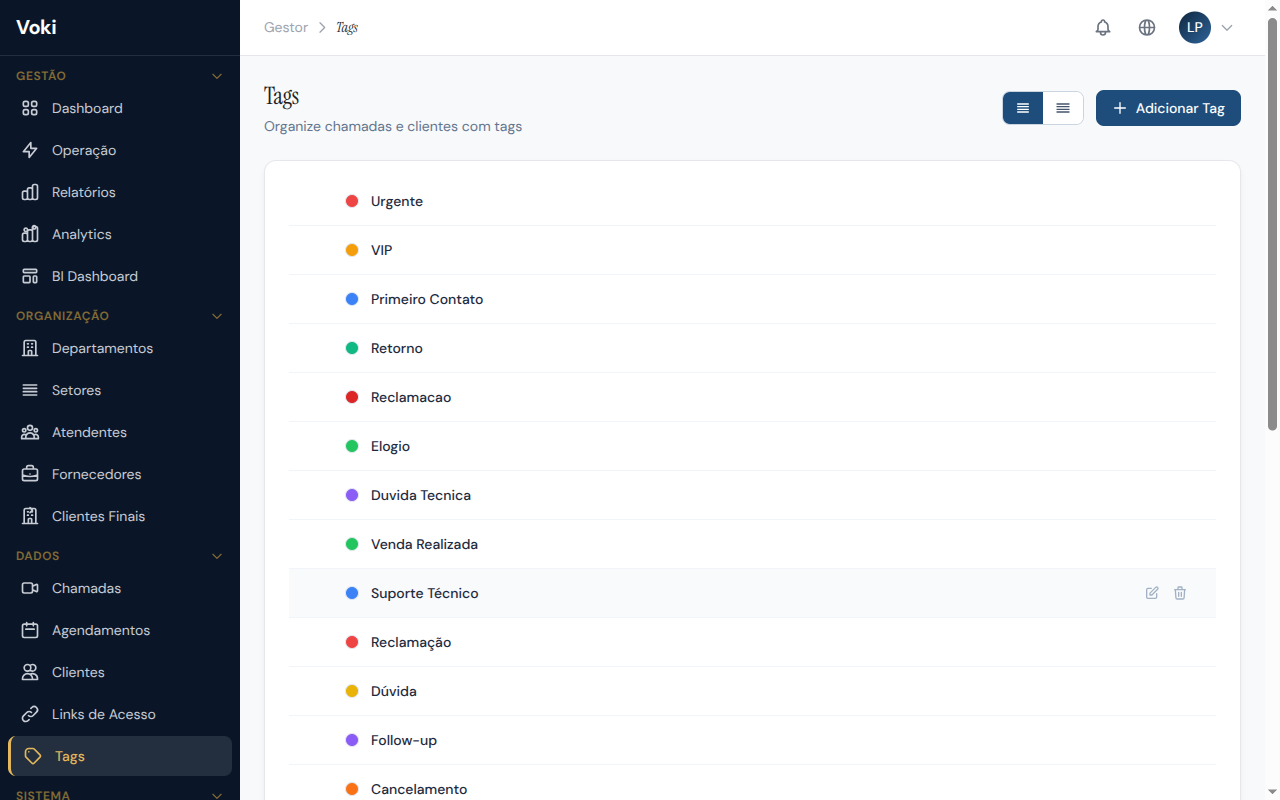The width and height of the screenshot is (1280, 800).
Task: Collapse the Gestão sidebar section
Action: (x=217, y=76)
